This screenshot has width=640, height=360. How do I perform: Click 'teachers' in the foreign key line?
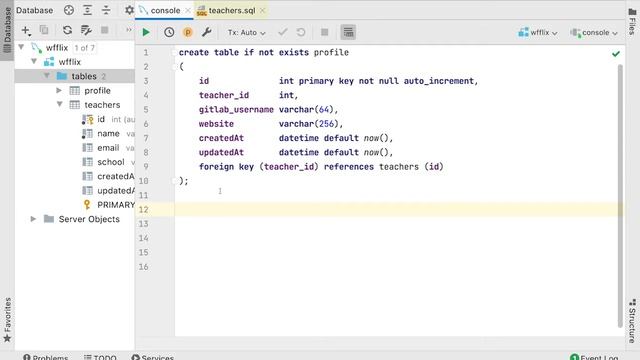[x=399, y=167]
